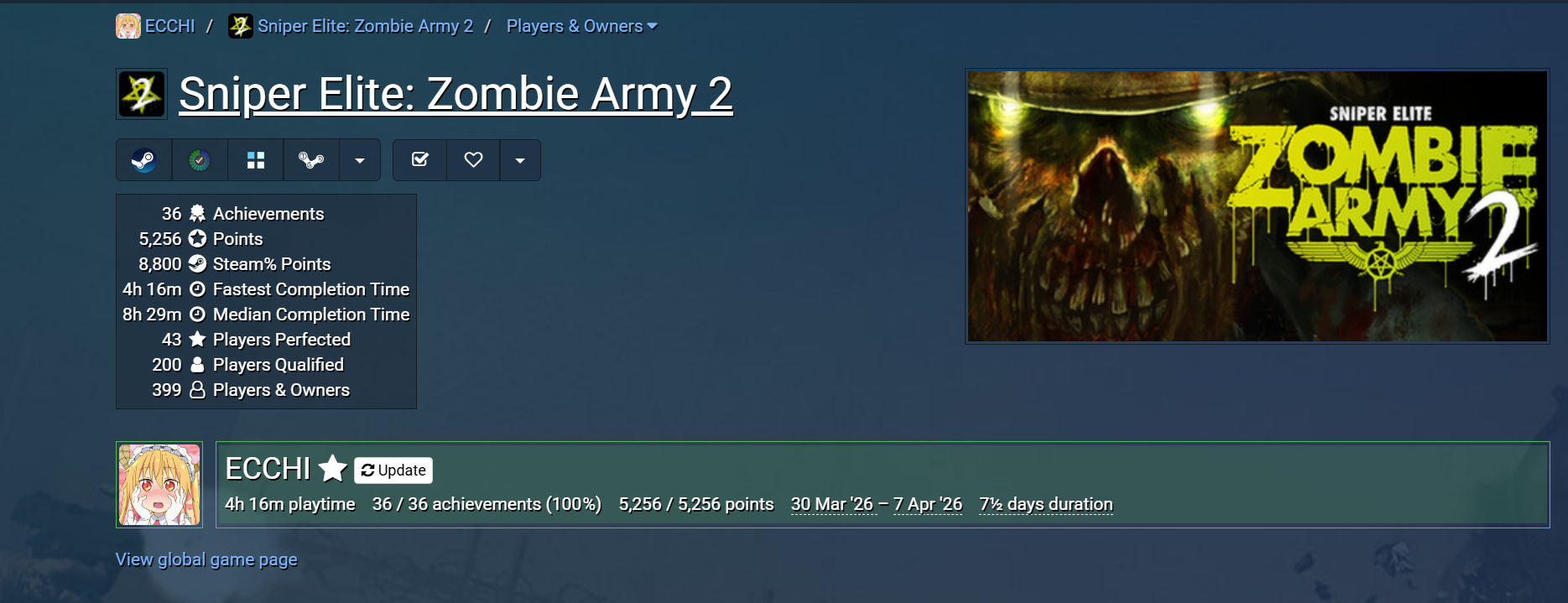Open the Zombie Army 2 banner image
The image size is (1568, 603).
[x=1257, y=206]
